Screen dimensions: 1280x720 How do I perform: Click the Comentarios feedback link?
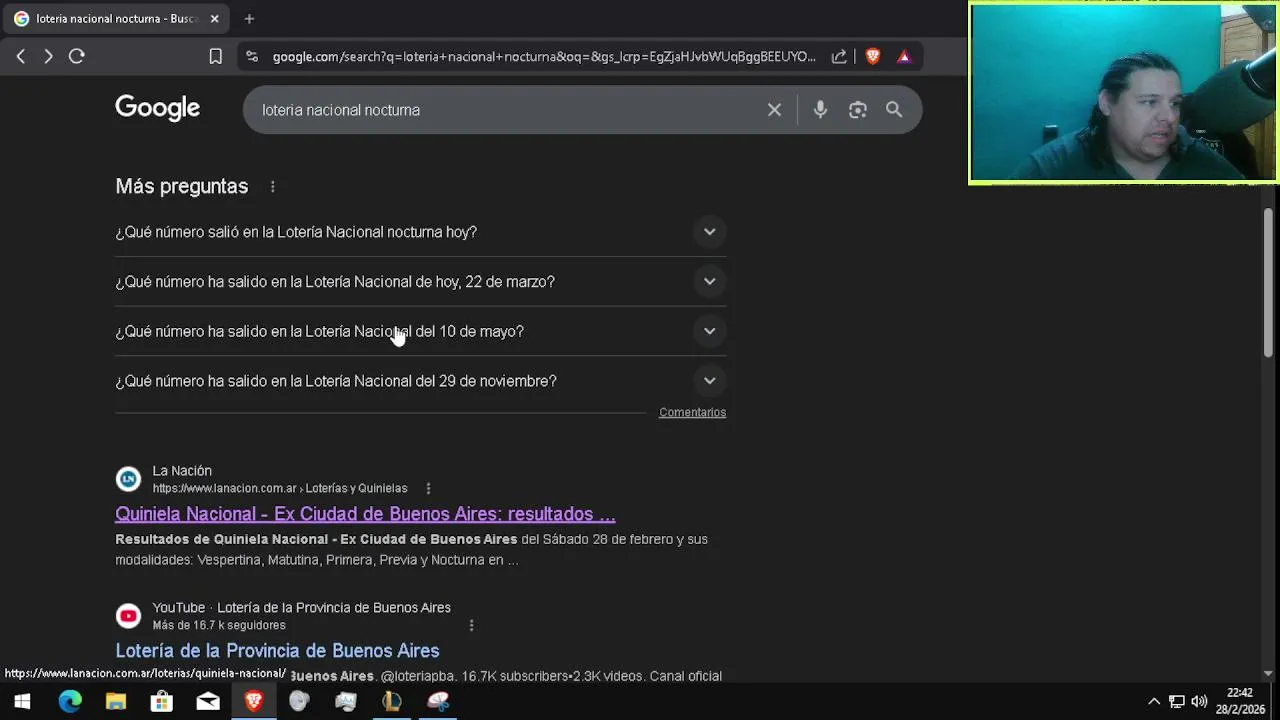click(x=692, y=412)
